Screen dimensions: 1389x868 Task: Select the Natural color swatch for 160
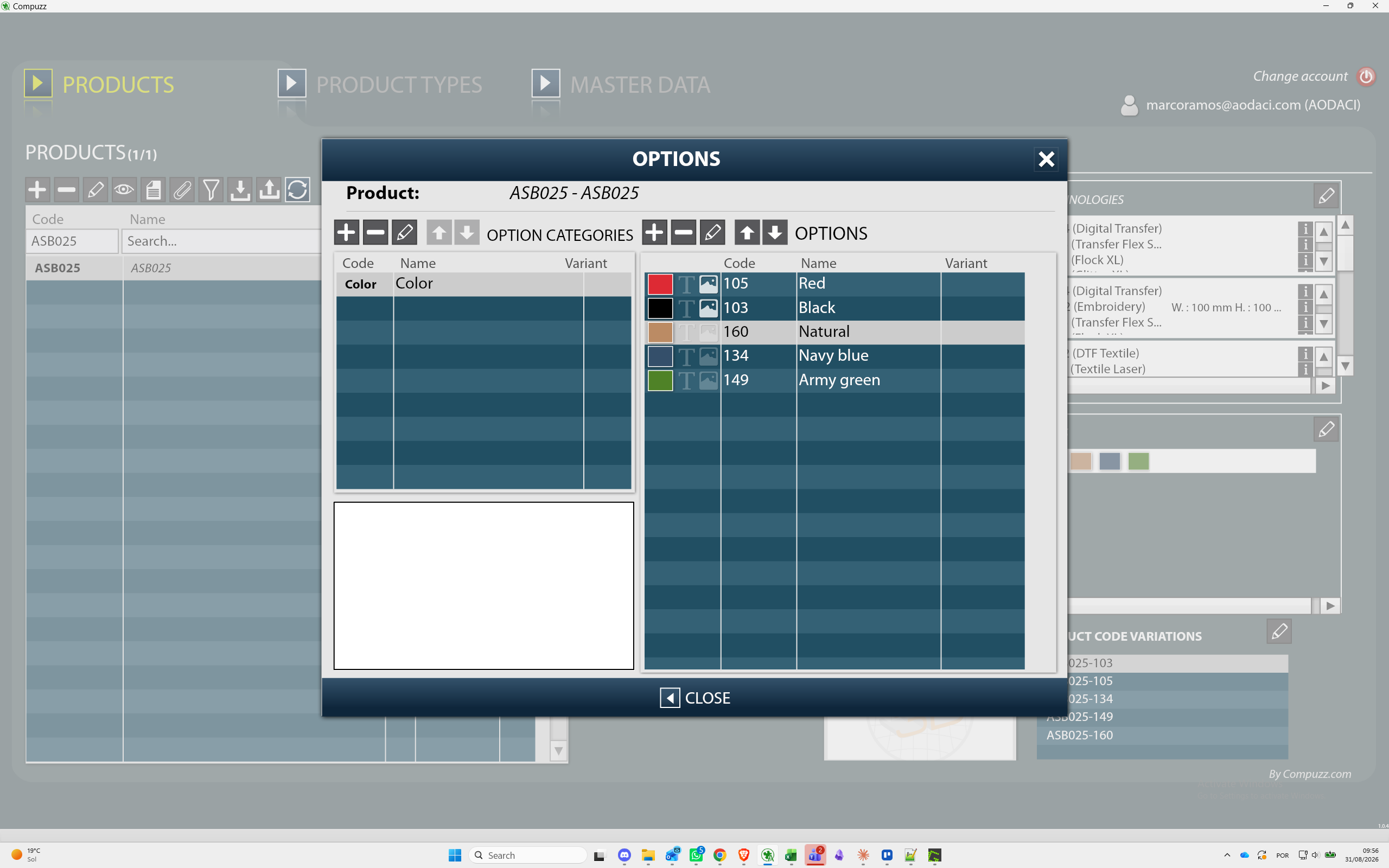tap(660, 333)
